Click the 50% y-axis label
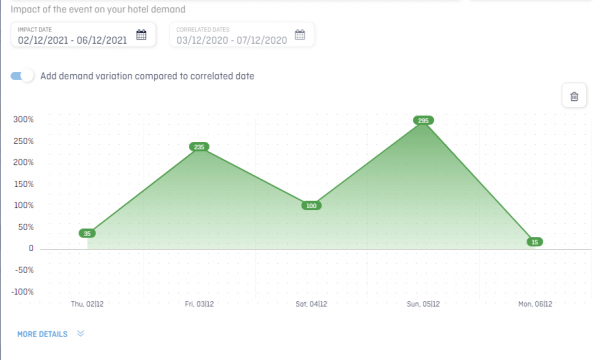 pyautogui.click(x=26, y=227)
